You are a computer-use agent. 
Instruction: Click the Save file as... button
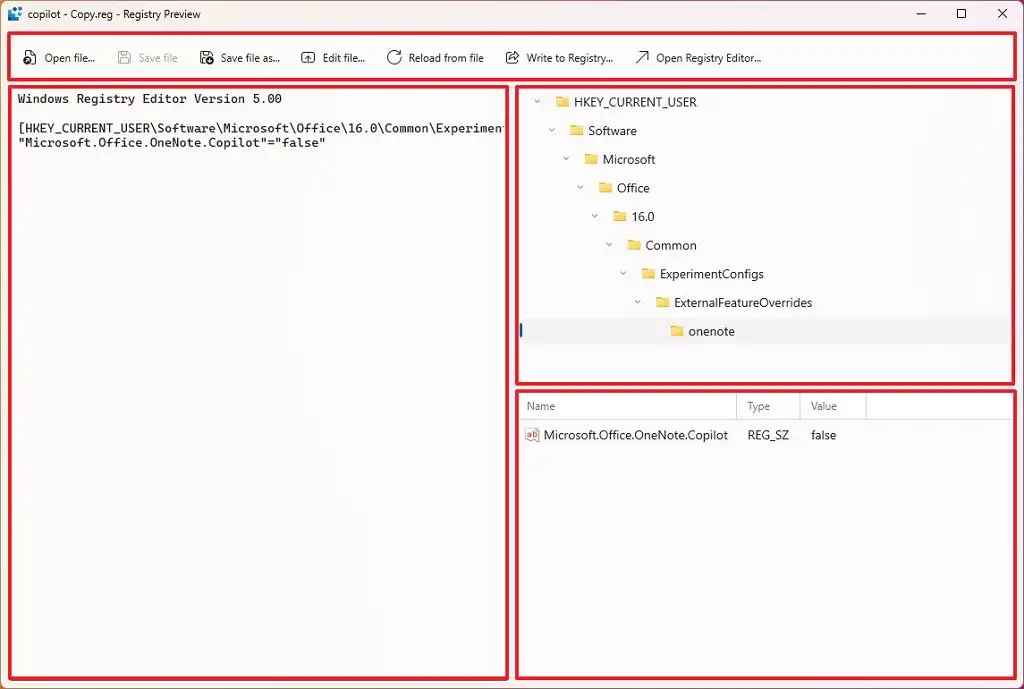(239, 57)
